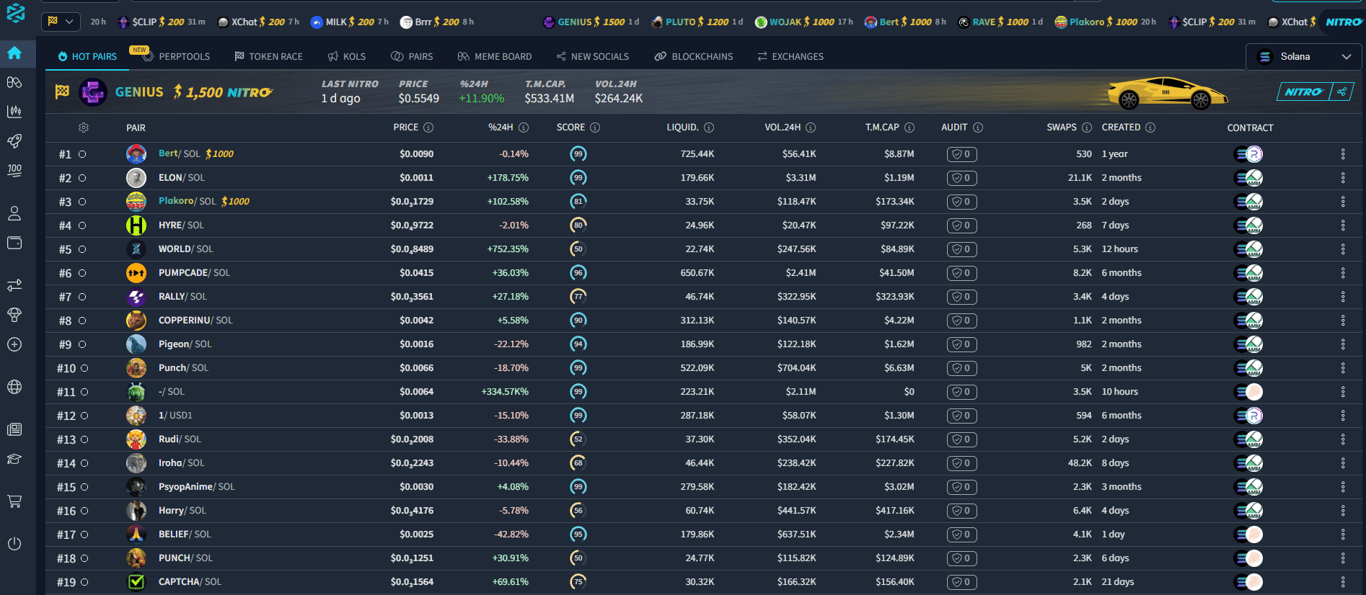1366x595 pixels.
Task: Open the COPPERINU/SOL pair
Action: click(x=195, y=321)
